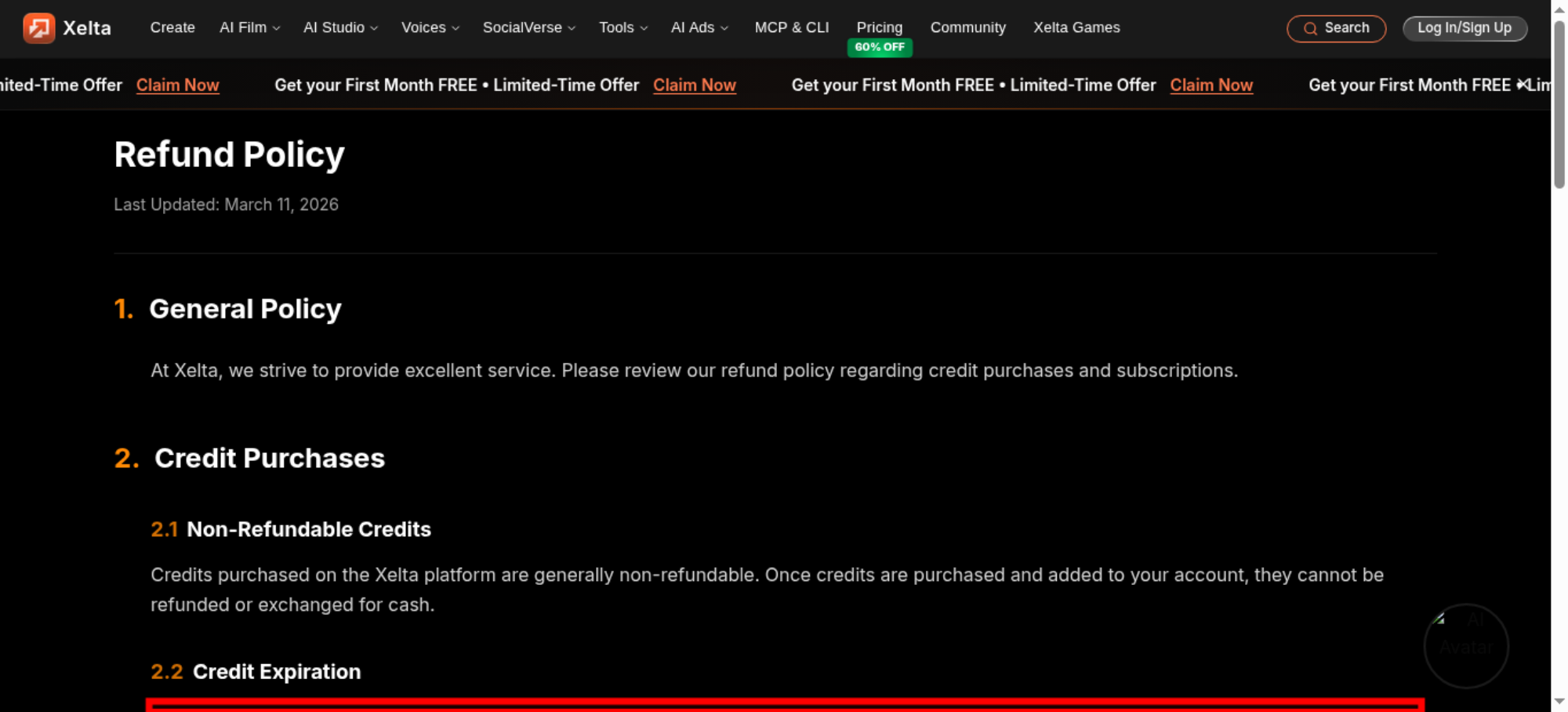Click the "General Policy" section heading
The image size is (1568, 712).
pyautogui.click(x=245, y=309)
